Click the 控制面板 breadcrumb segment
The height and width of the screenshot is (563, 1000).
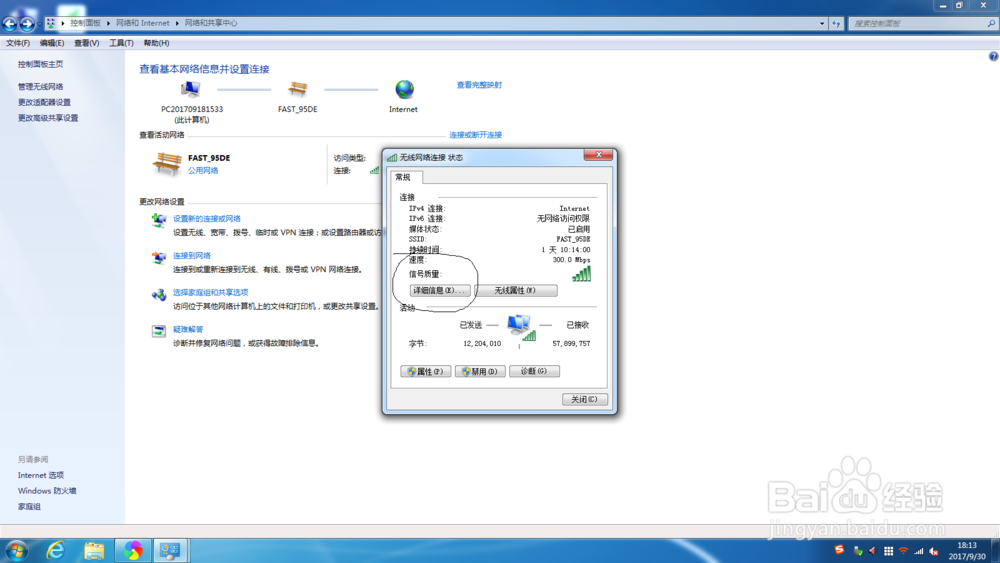coord(85,23)
